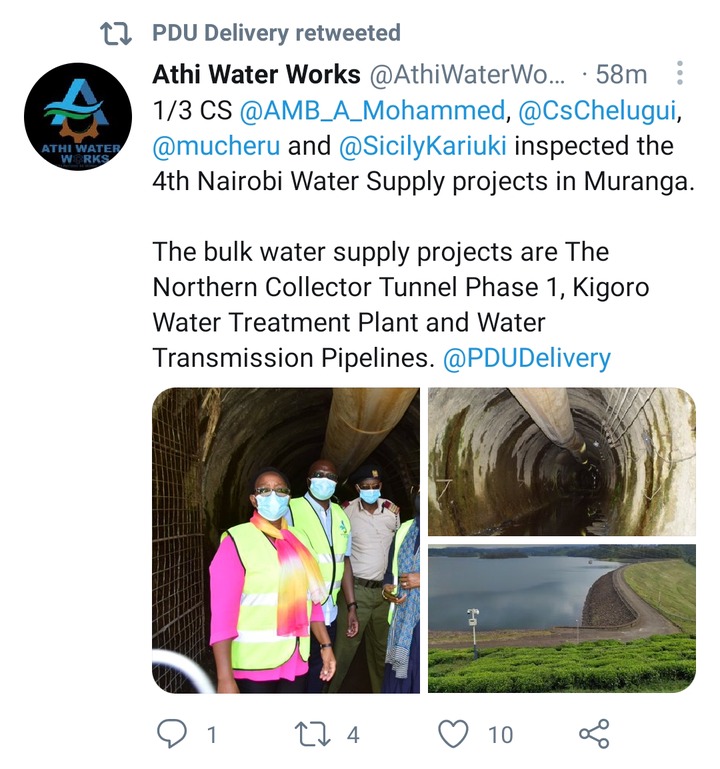The height and width of the screenshot is (769, 720).
Task: Visit the @mucheru profile mention
Action: click(216, 146)
